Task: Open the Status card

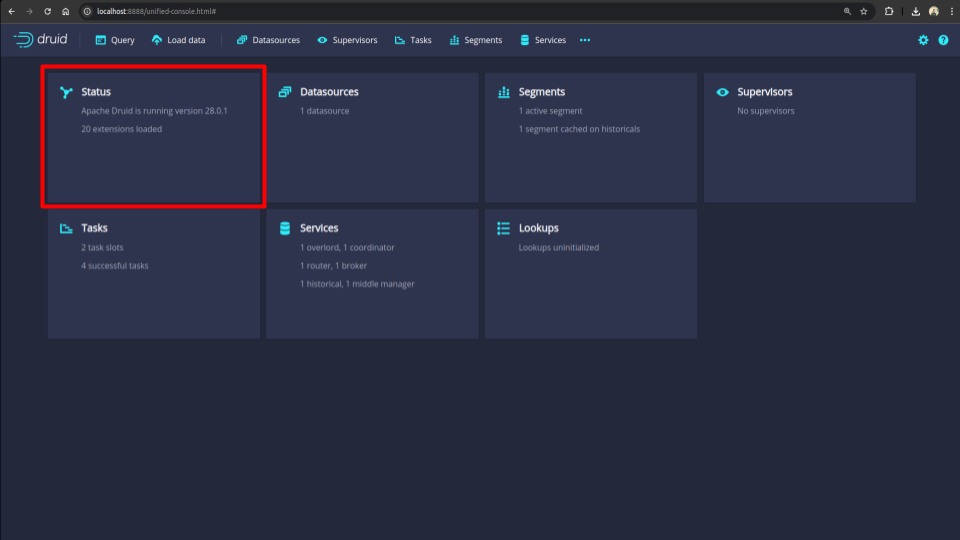Action: click(x=153, y=137)
